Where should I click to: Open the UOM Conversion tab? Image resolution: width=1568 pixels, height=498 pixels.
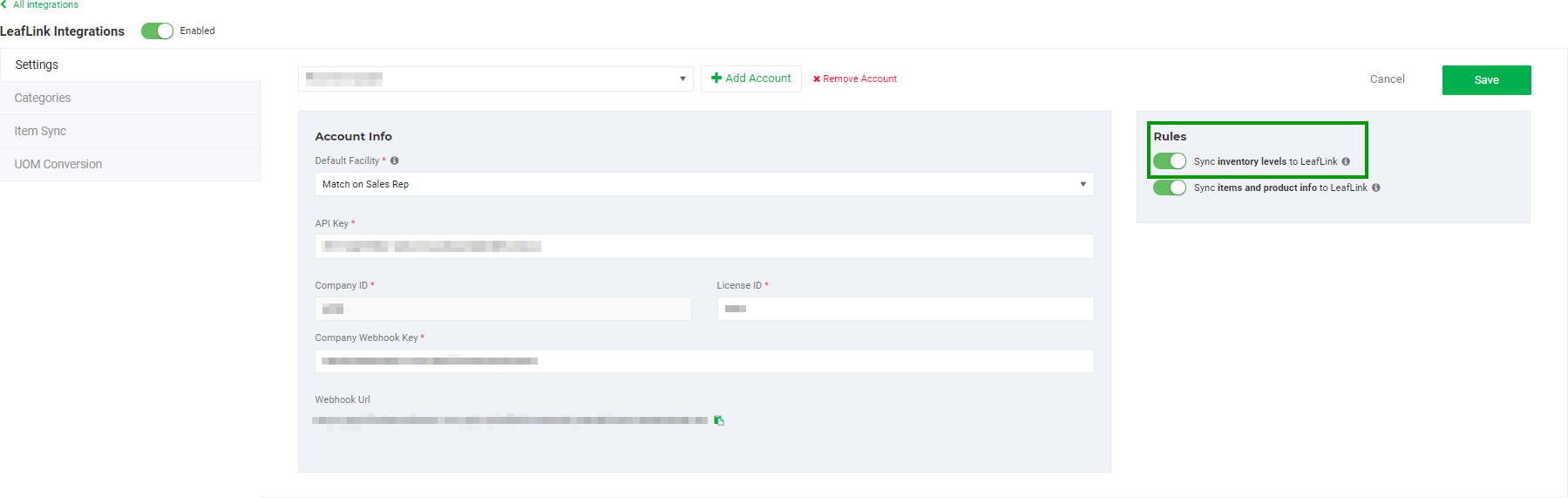130,164
